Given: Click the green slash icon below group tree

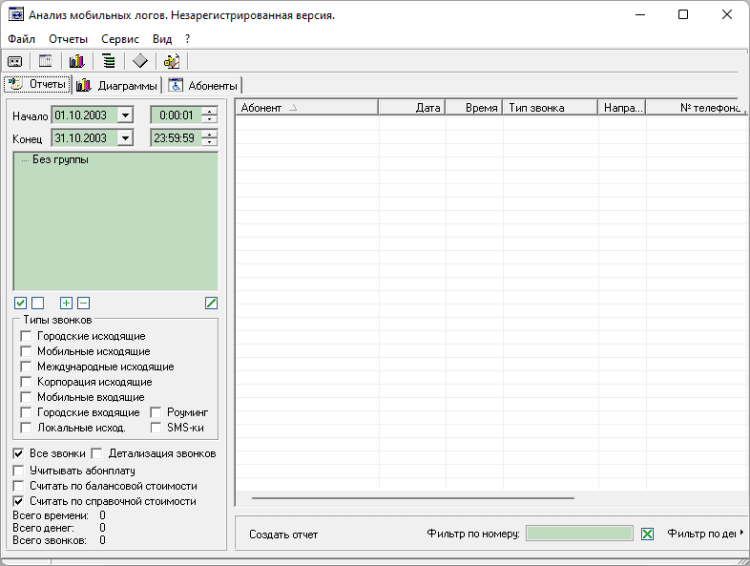Looking at the screenshot, I should pos(211,303).
